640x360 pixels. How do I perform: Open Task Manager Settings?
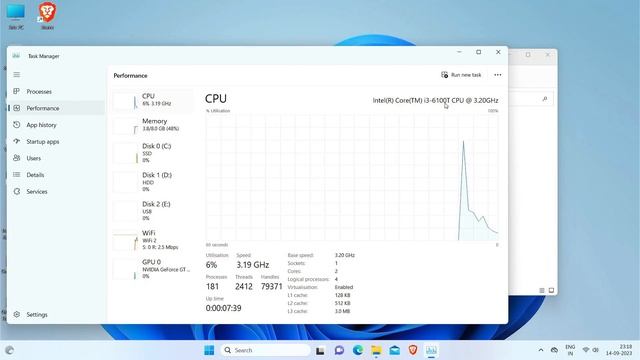pyautogui.click(x=56, y=314)
